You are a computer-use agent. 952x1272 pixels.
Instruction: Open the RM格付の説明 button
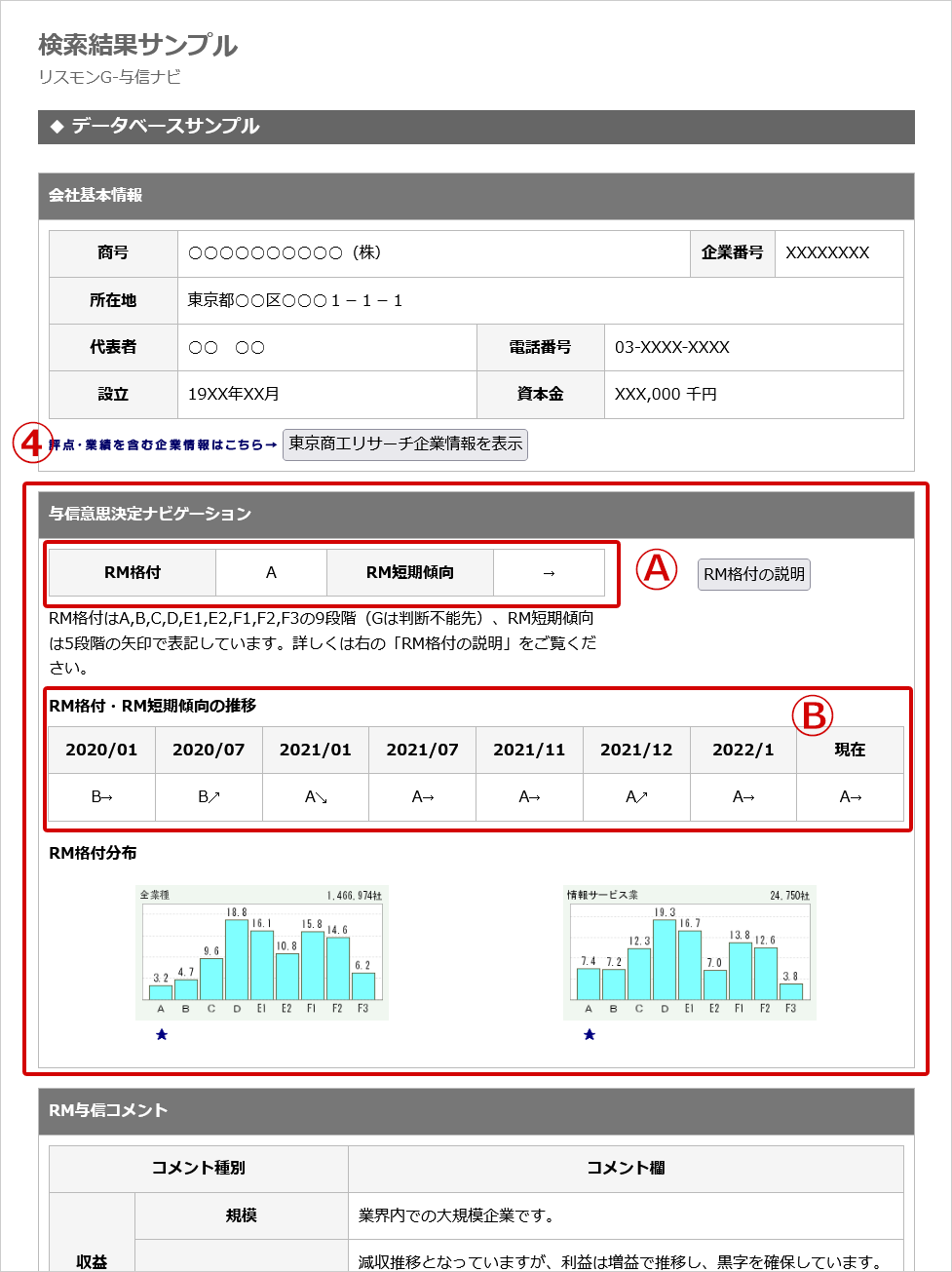pyautogui.click(x=754, y=574)
